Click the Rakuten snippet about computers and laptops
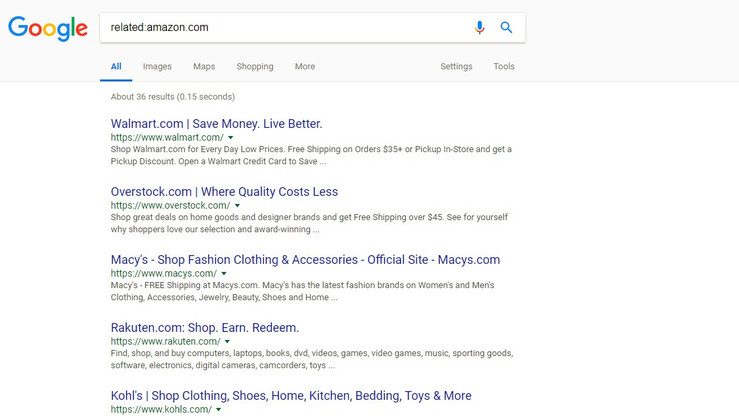Screen dimensions: 739x416 click(x=312, y=359)
